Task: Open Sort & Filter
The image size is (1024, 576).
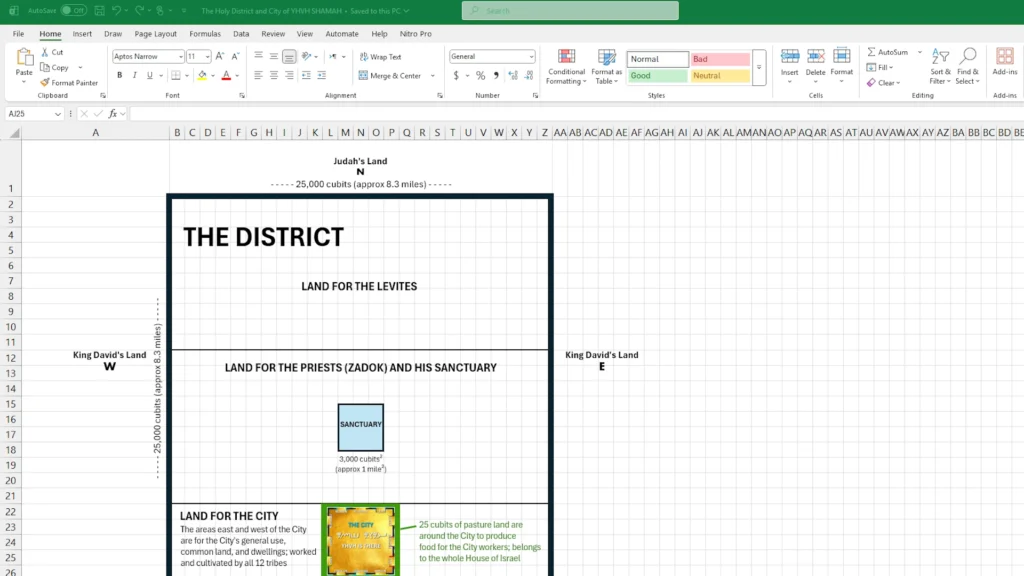Action: click(940, 64)
